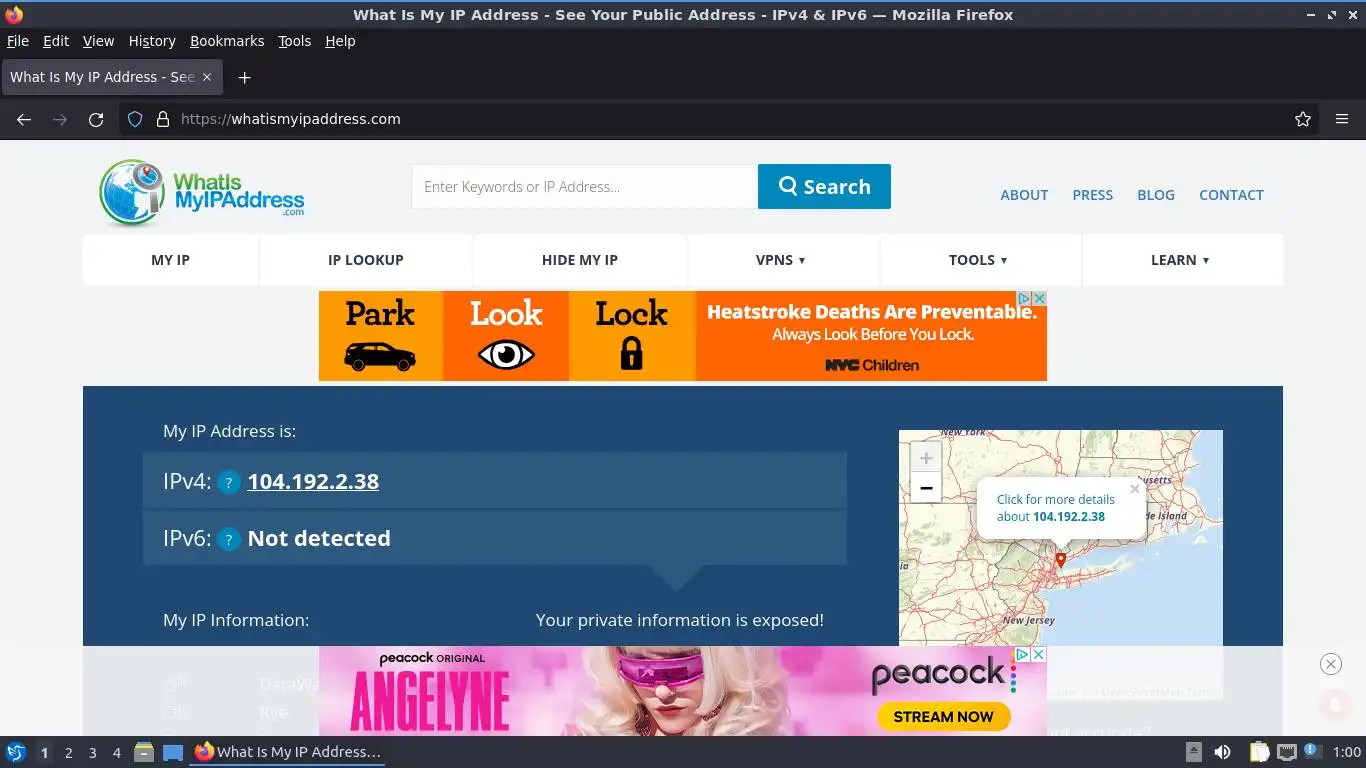Viewport: 1366px width, 768px height.
Task: Click the IPv4 help question mark
Action: tap(229, 483)
